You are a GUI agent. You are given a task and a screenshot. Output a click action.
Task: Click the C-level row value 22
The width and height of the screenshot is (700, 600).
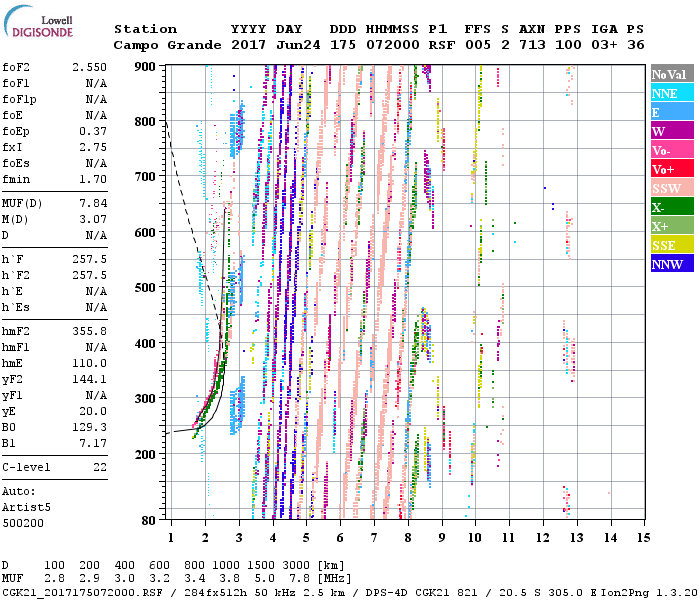click(100, 467)
